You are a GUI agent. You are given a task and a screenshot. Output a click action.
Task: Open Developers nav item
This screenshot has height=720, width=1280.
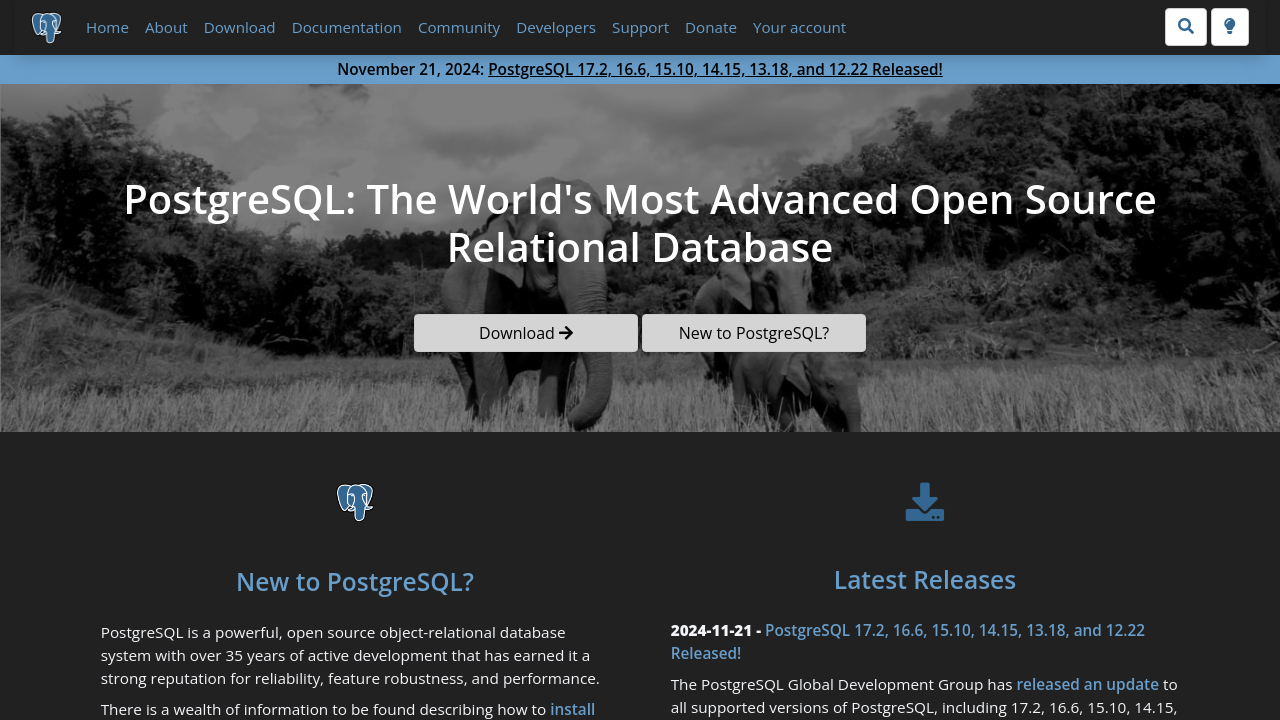click(x=556, y=27)
